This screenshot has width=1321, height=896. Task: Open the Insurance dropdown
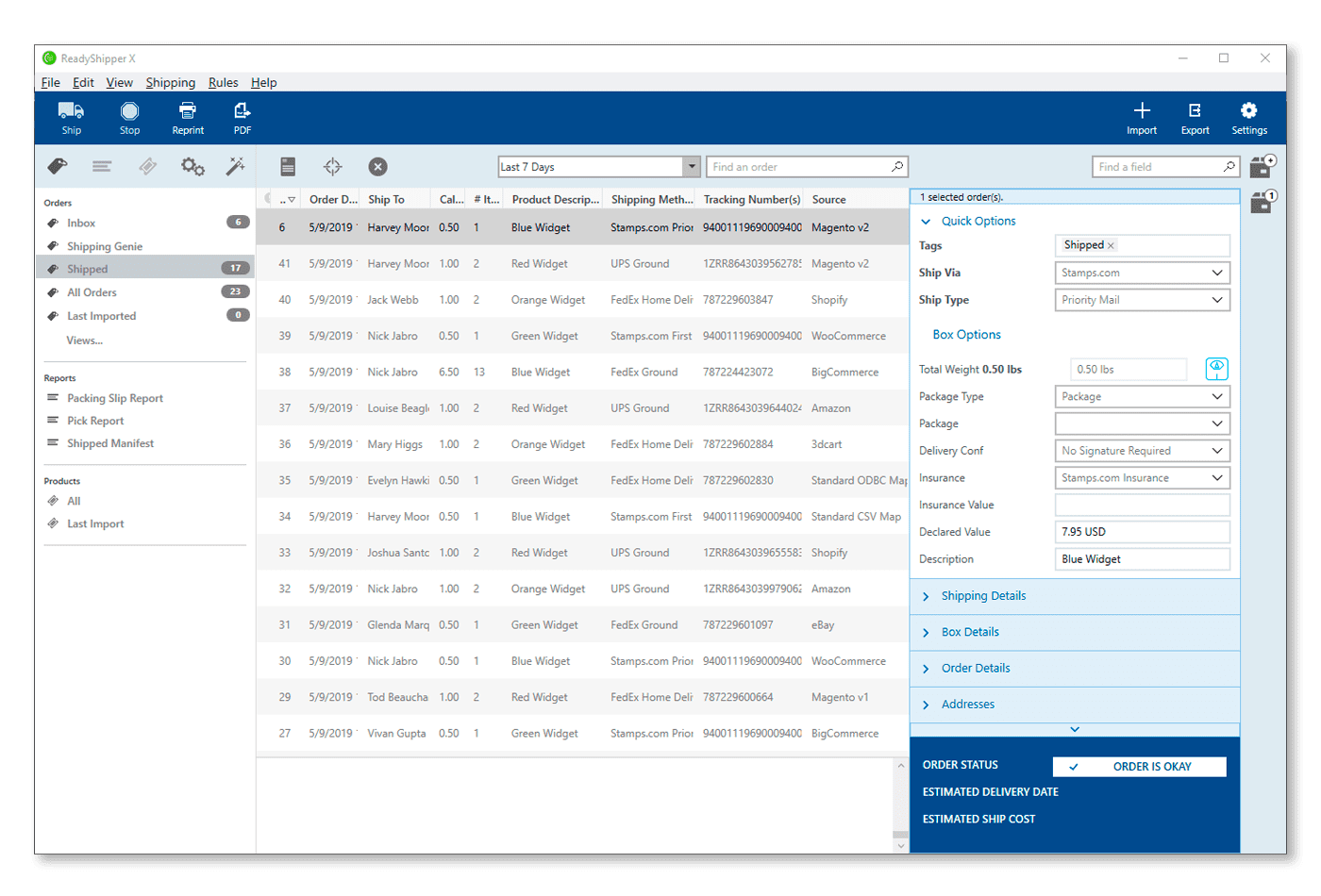click(1143, 478)
